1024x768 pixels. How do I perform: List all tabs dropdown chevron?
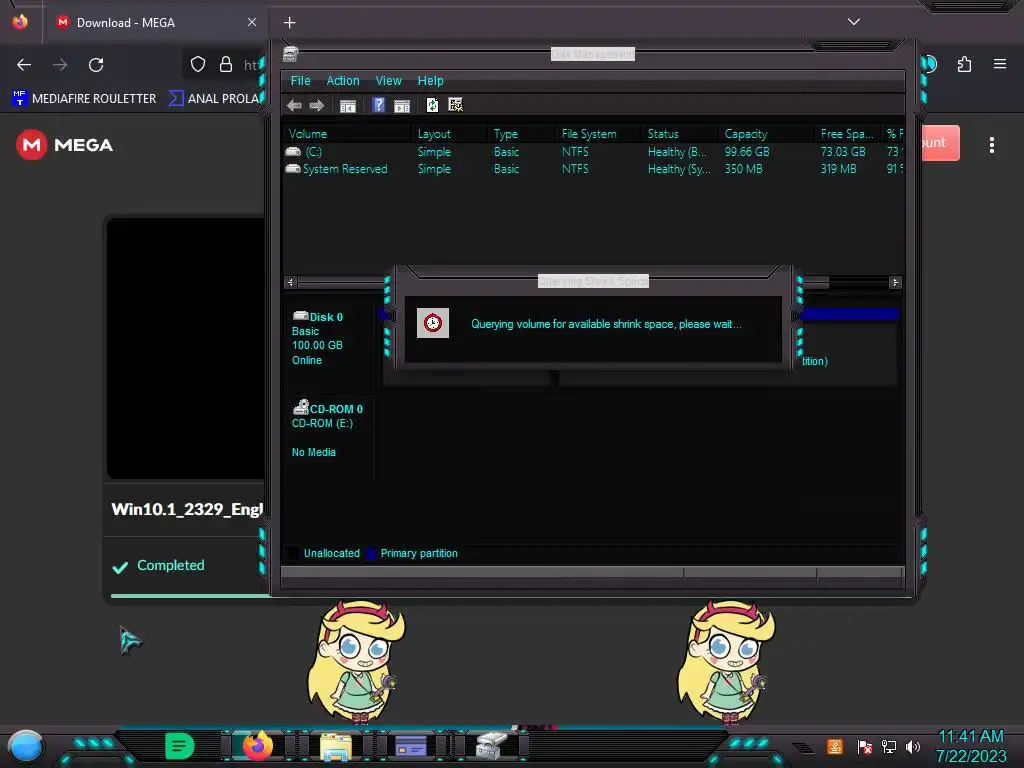(853, 22)
